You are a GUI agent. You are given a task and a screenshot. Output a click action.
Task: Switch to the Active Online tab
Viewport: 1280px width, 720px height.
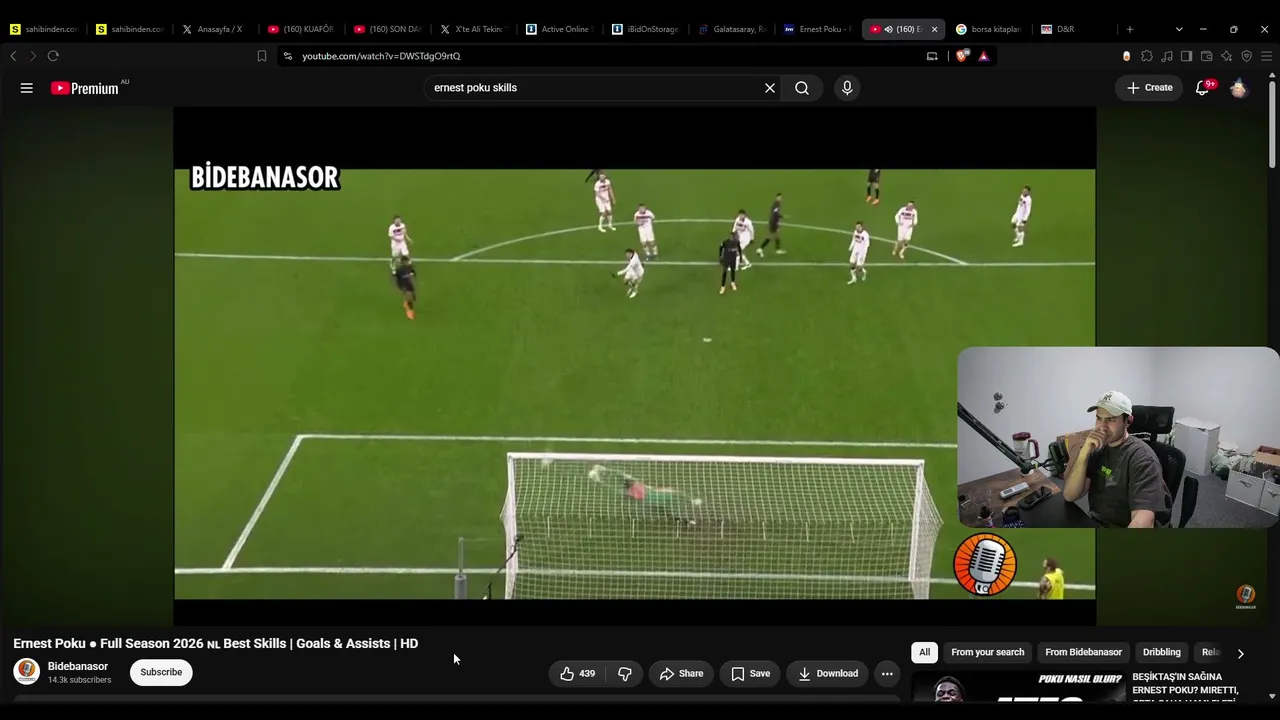click(x=559, y=29)
